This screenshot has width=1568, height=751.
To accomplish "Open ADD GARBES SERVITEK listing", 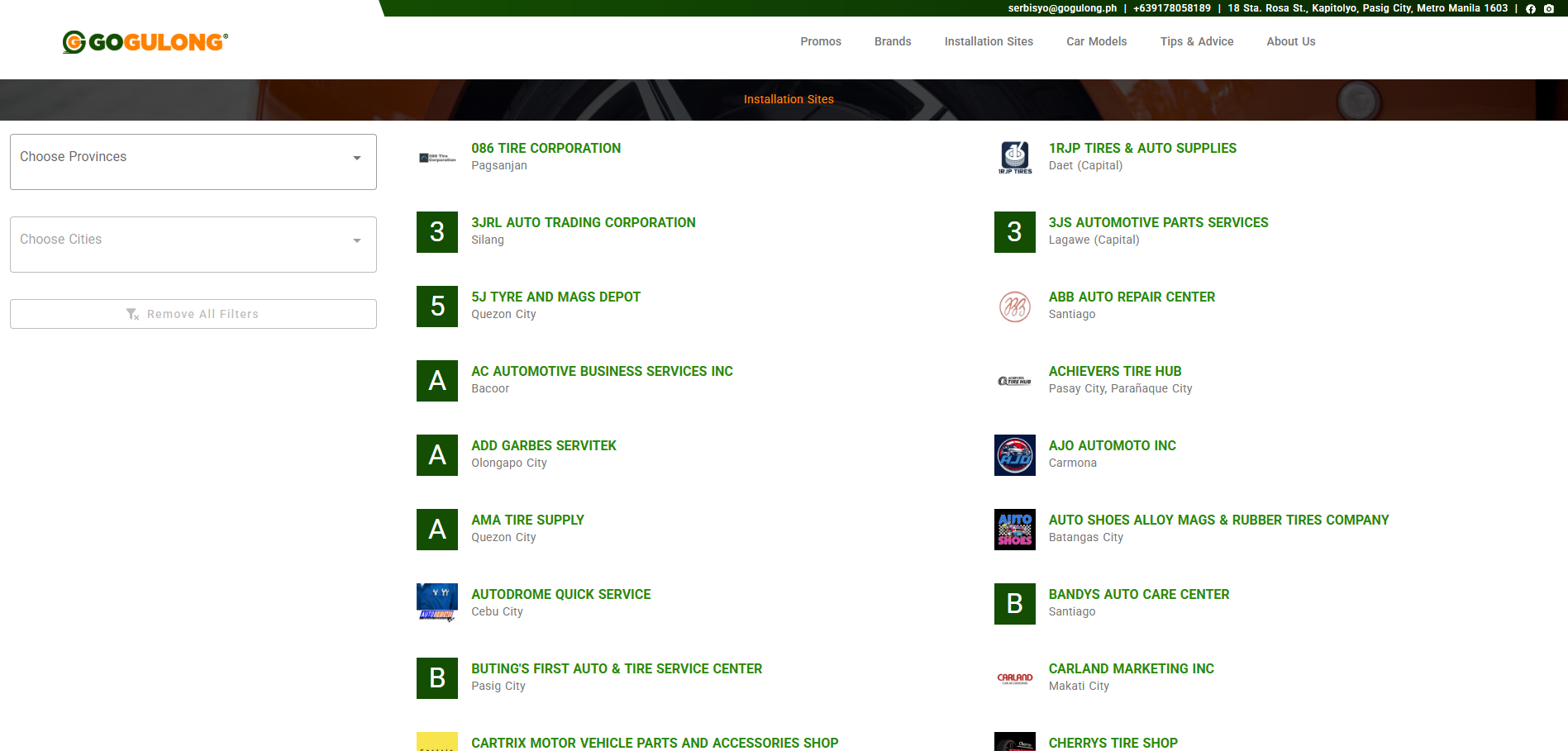I will click(x=544, y=445).
